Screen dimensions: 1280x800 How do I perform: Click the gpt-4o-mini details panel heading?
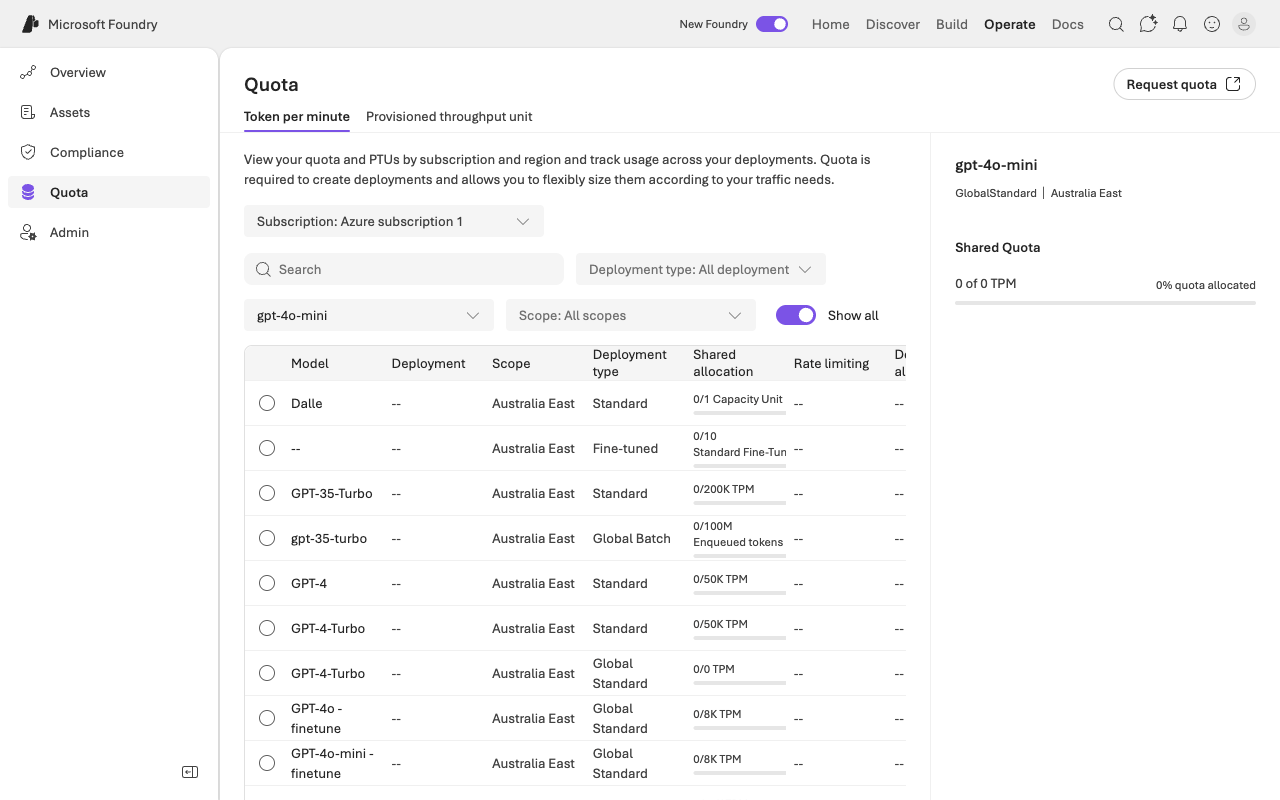click(996, 165)
